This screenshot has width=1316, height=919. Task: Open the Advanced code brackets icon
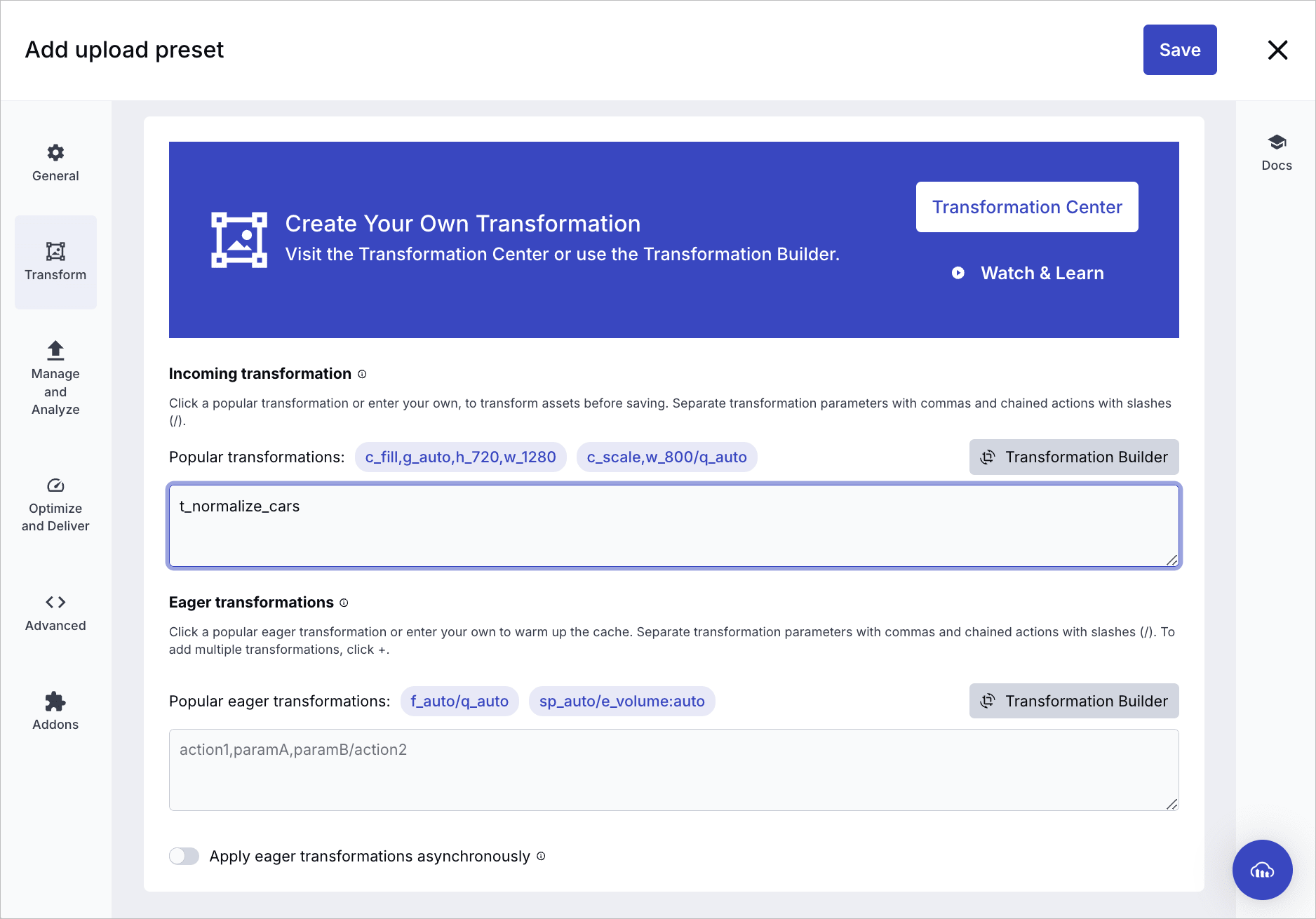click(55, 602)
